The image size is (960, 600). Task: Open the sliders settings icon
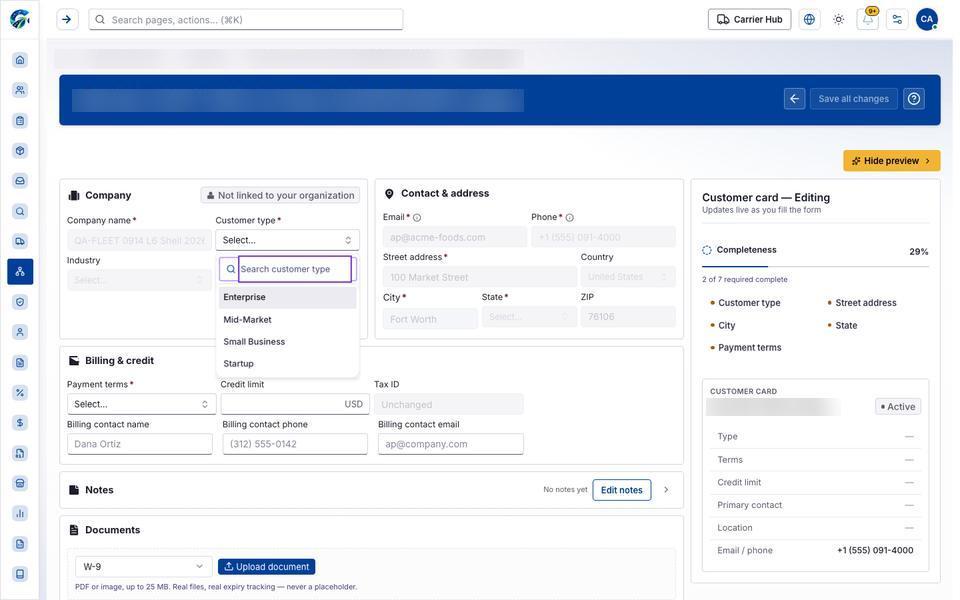pyautogui.click(x=898, y=20)
